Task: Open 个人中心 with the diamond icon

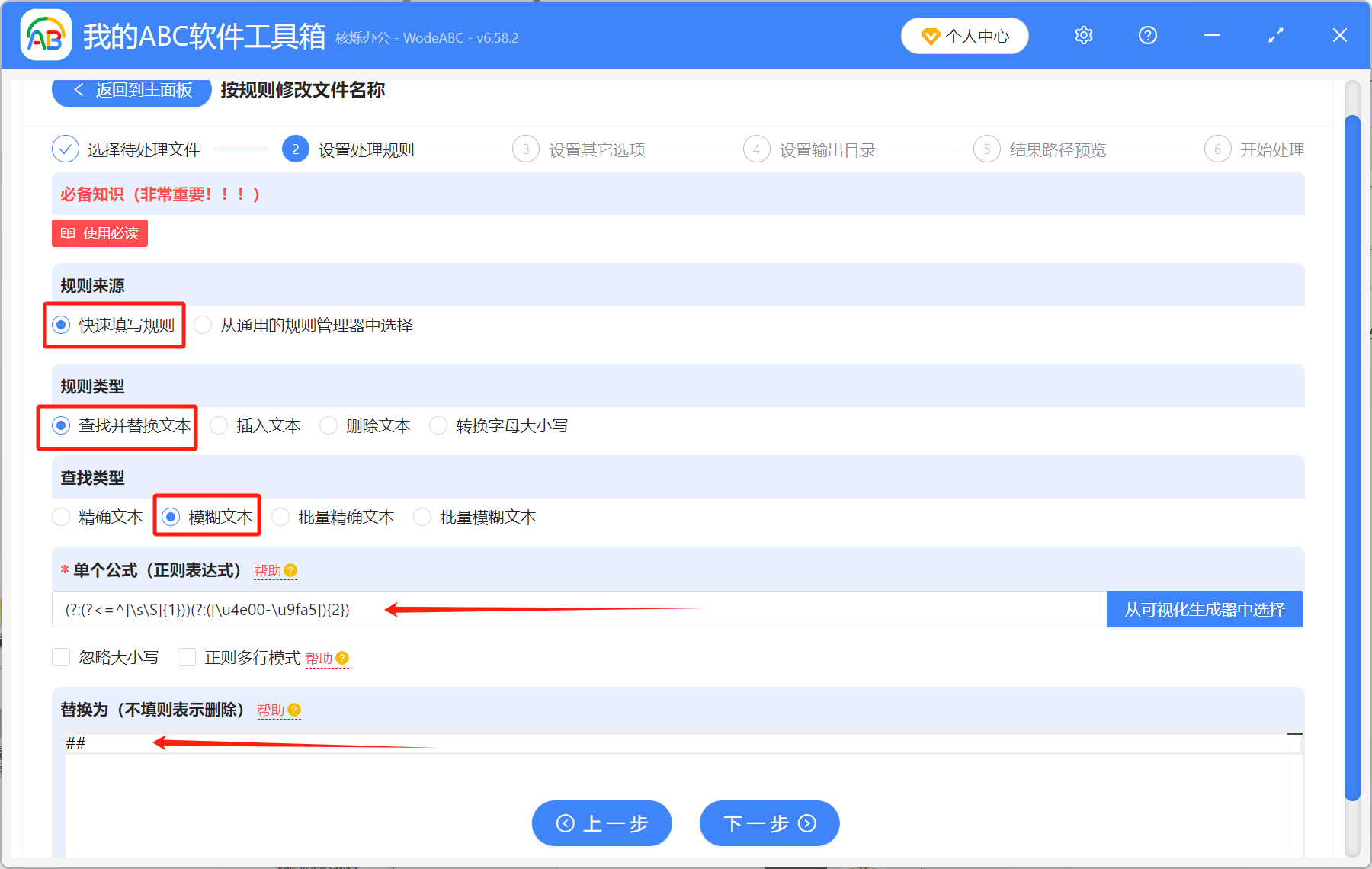Action: point(964,35)
